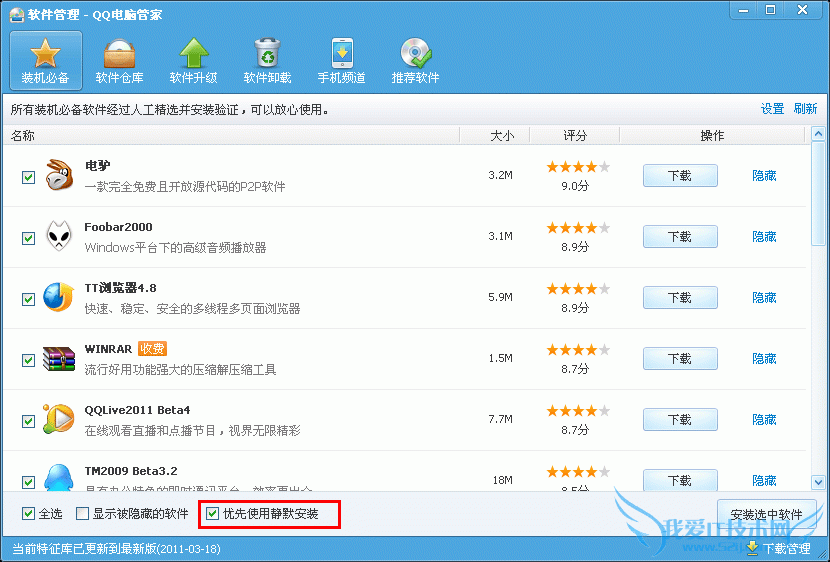Image resolution: width=830 pixels, height=562 pixels.
Task: Download TM2009 Beta3.2 with 下载 button
Action: (x=680, y=480)
